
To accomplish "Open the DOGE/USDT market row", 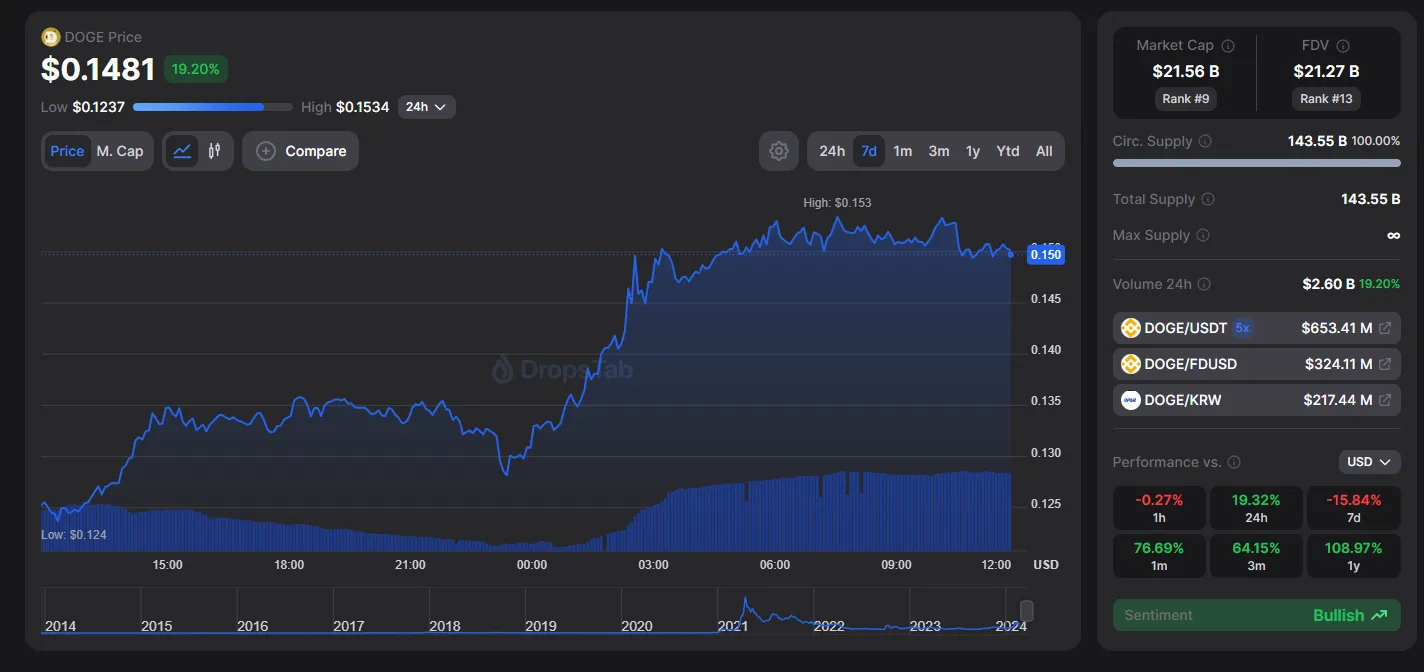I will [1257, 328].
